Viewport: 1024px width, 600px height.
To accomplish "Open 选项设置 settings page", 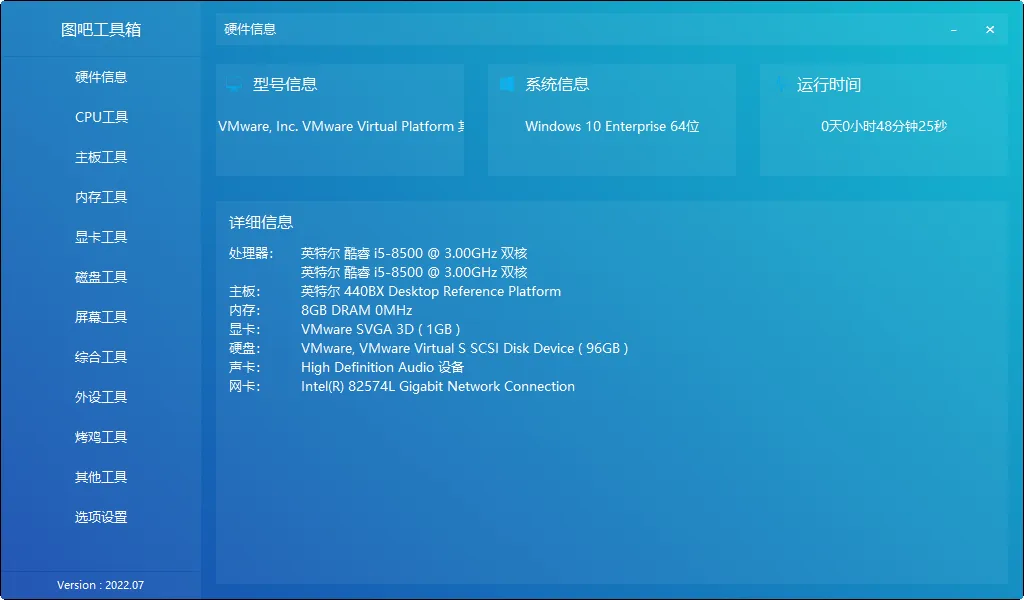I will pos(101,517).
